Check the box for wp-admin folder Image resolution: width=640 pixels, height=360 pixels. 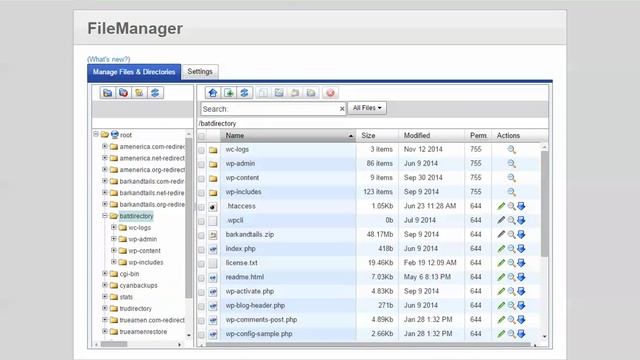[202, 164]
